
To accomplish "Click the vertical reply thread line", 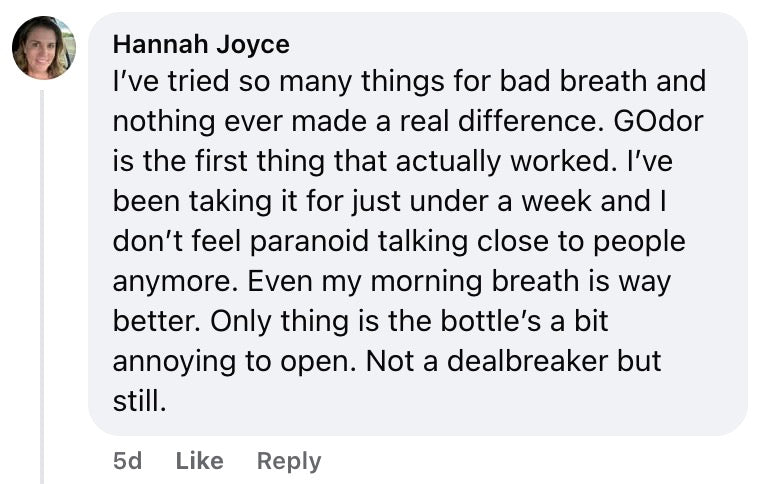I will [x=42, y=287].
